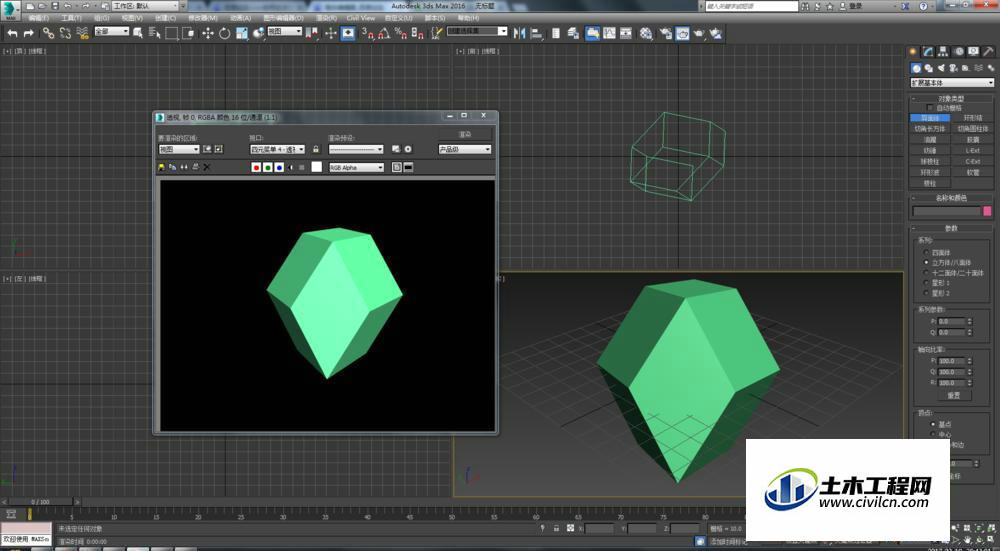Open the Viewport dropdown in render window
Screen dimensions: 1000x551
point(277,149)
